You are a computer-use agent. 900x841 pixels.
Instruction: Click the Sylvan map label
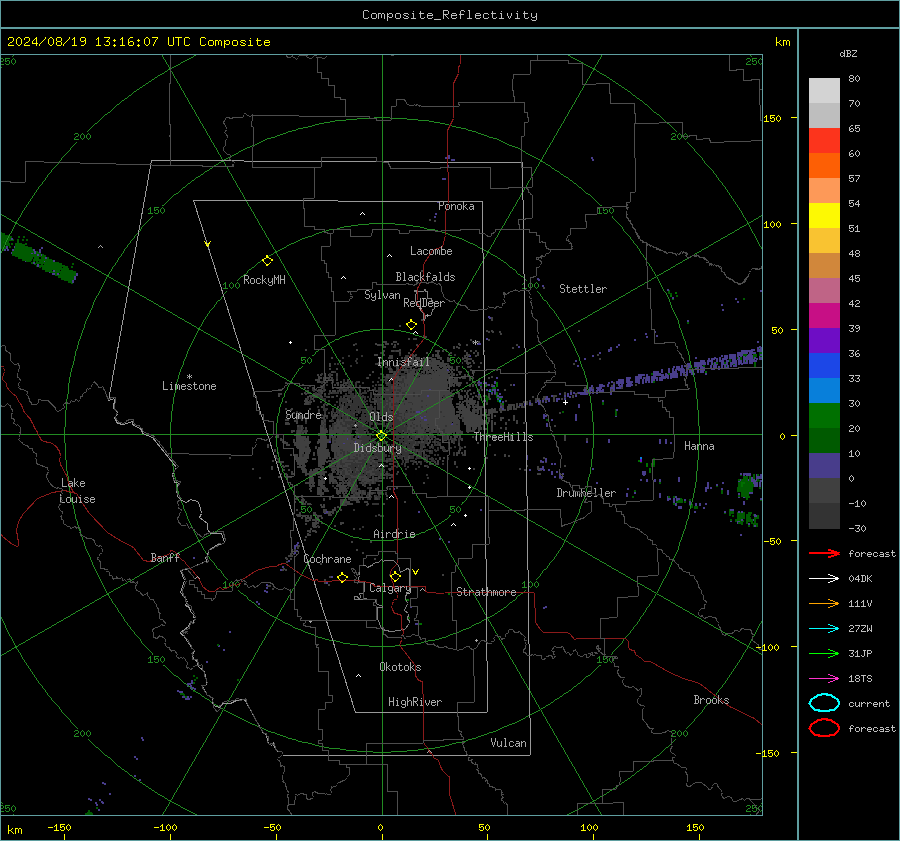point(382,295)
